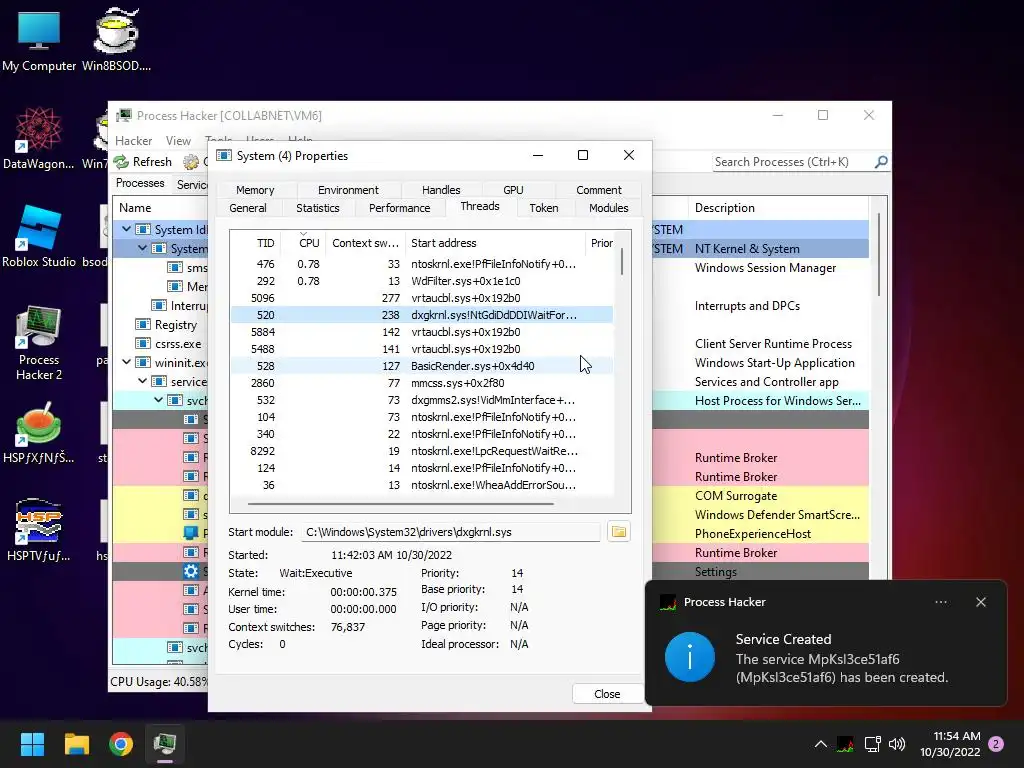Select the Processes tab in the main window
The height and width of the screenshot is (768, 1024).
coord(140,184)
